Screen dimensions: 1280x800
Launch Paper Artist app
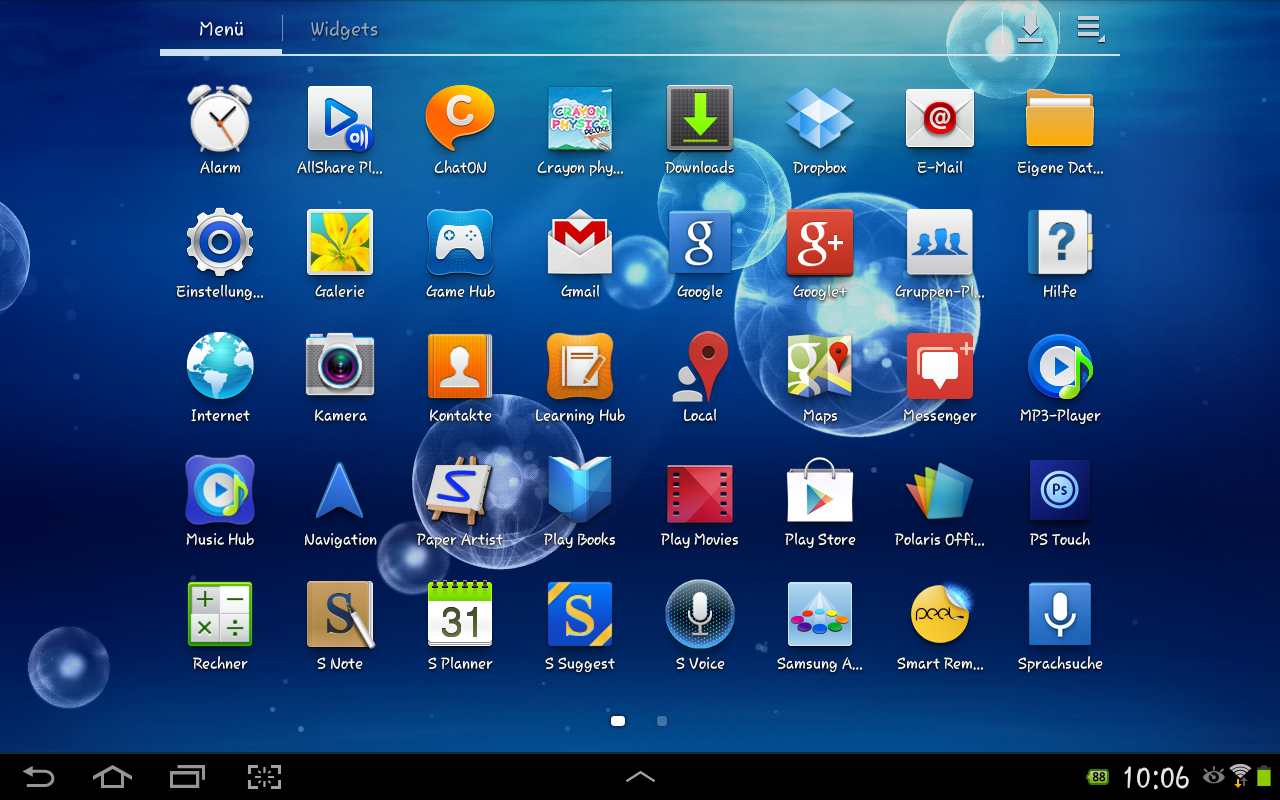pyautogui.click(x=460, y=491)
